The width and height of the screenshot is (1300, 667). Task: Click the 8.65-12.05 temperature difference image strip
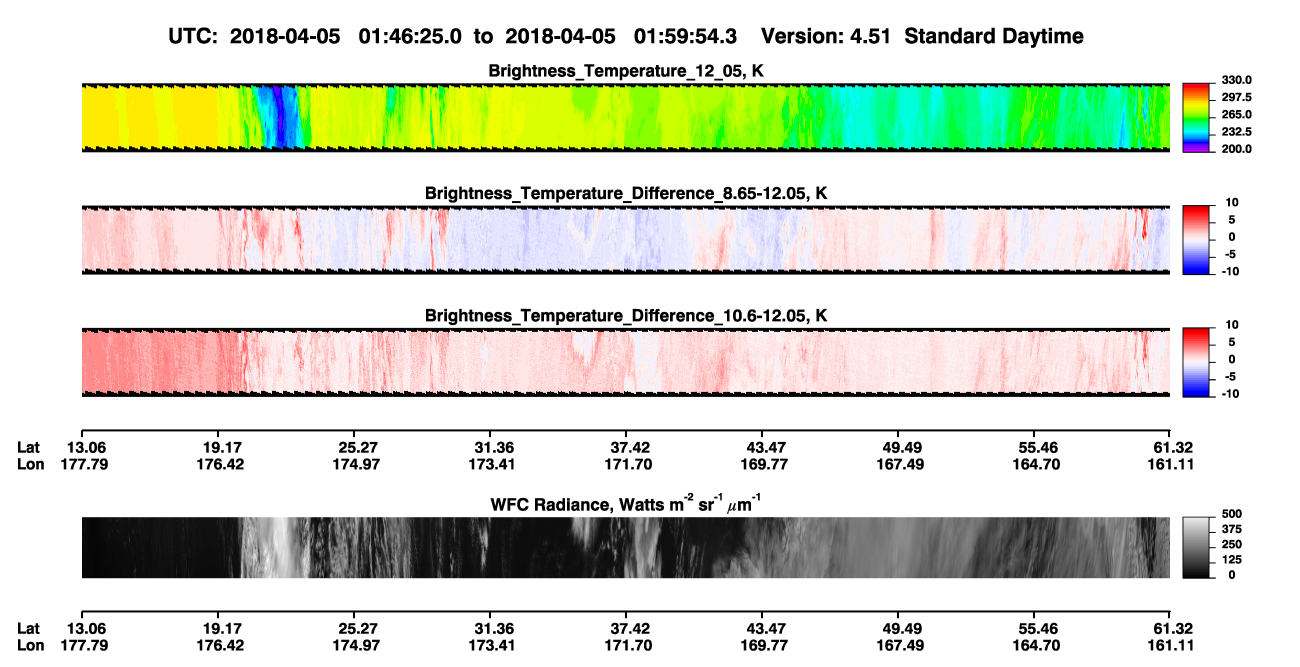pos(625,240)
